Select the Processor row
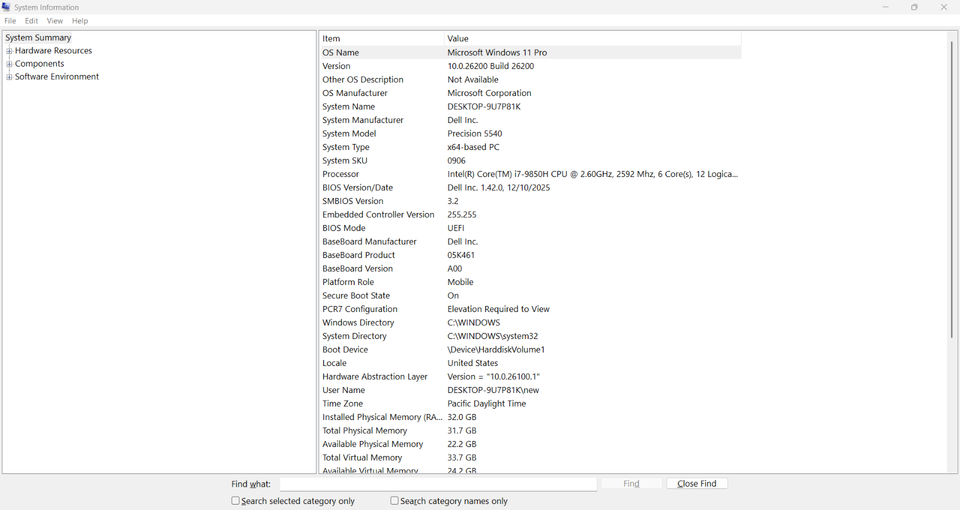Screen dimensions: 960x510 (x=530, y=174)
